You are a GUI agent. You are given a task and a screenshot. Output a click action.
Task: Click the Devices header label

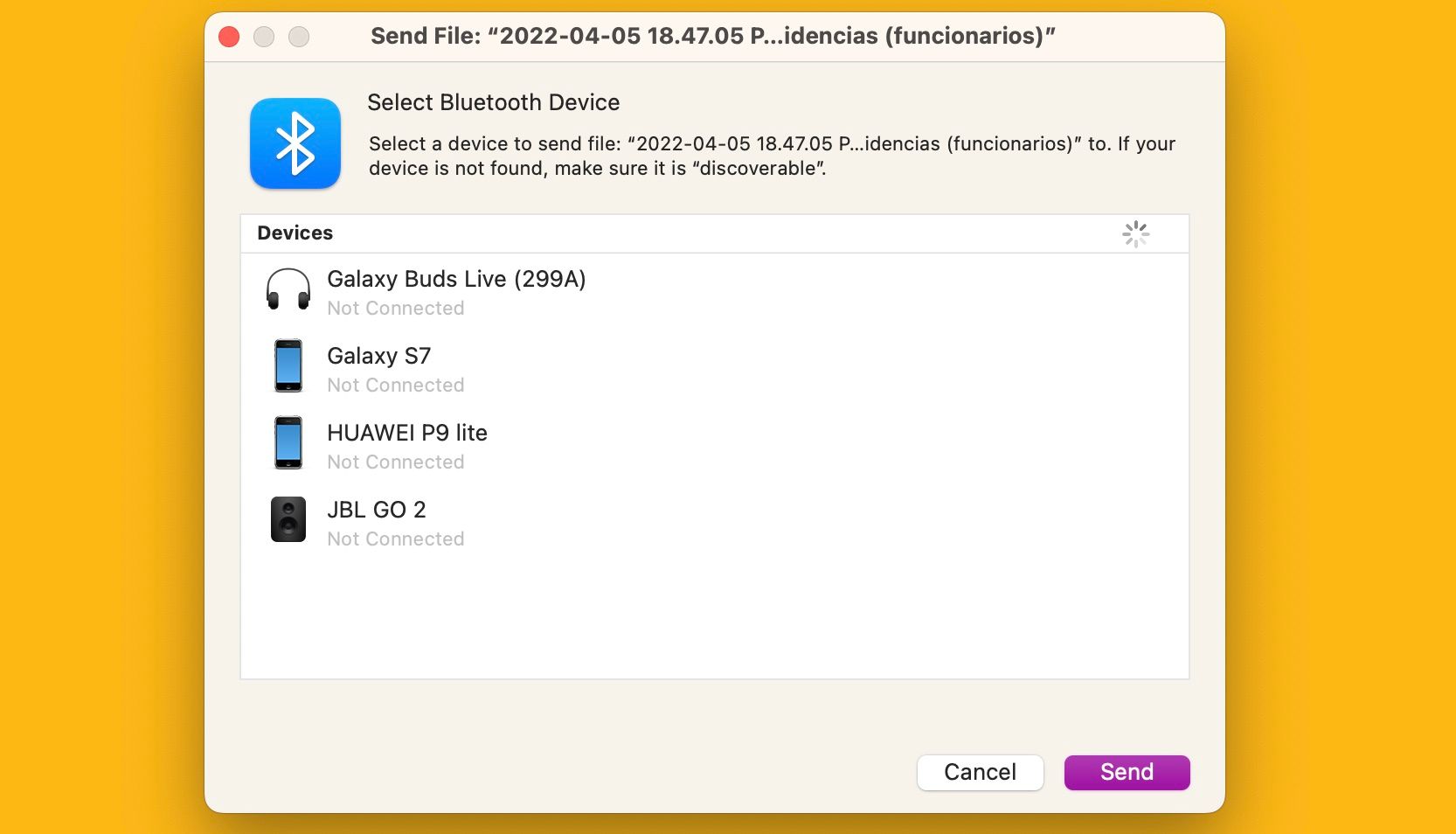pos(294,233)
